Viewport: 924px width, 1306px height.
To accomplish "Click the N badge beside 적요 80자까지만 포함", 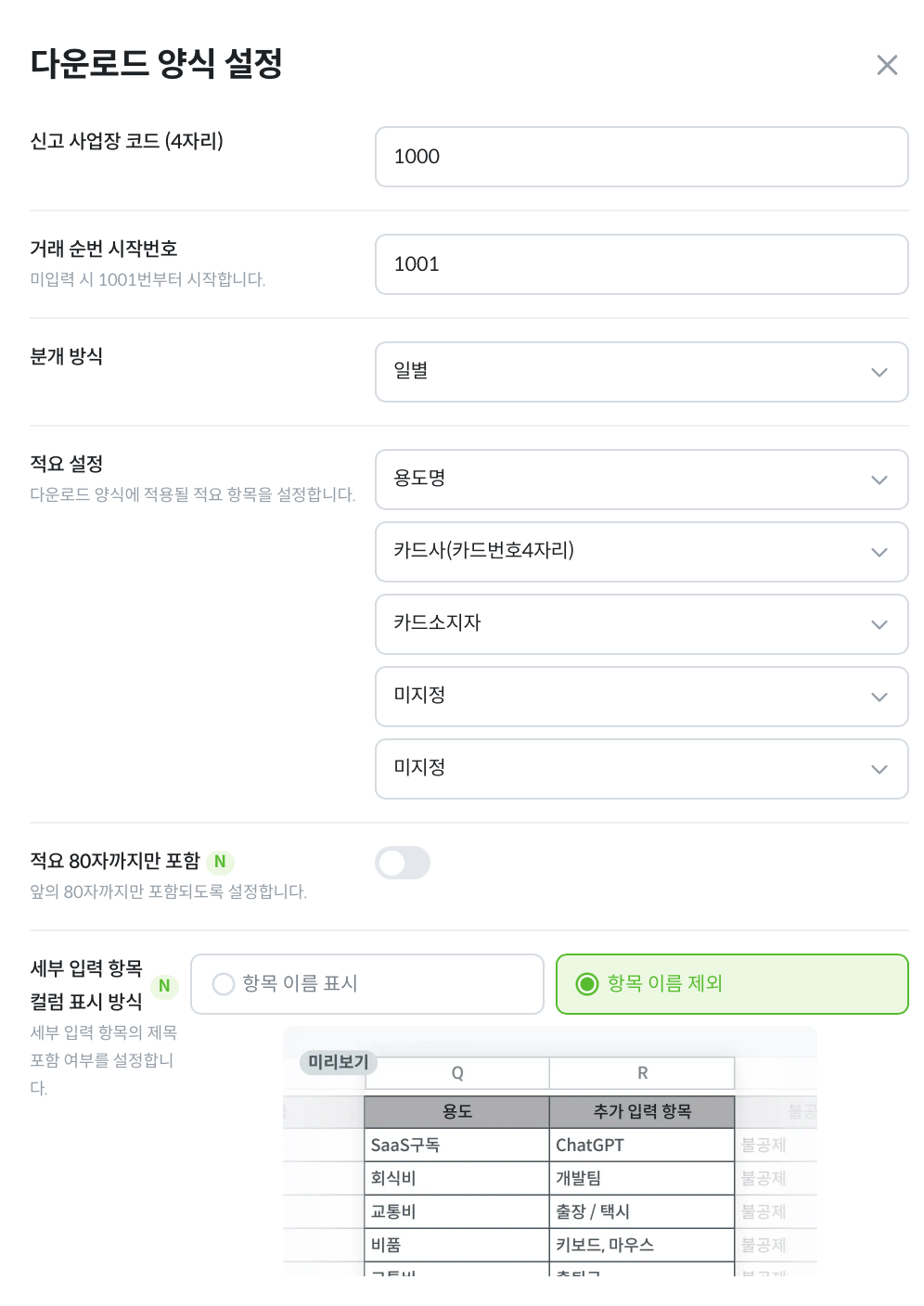I will (220, 862).
